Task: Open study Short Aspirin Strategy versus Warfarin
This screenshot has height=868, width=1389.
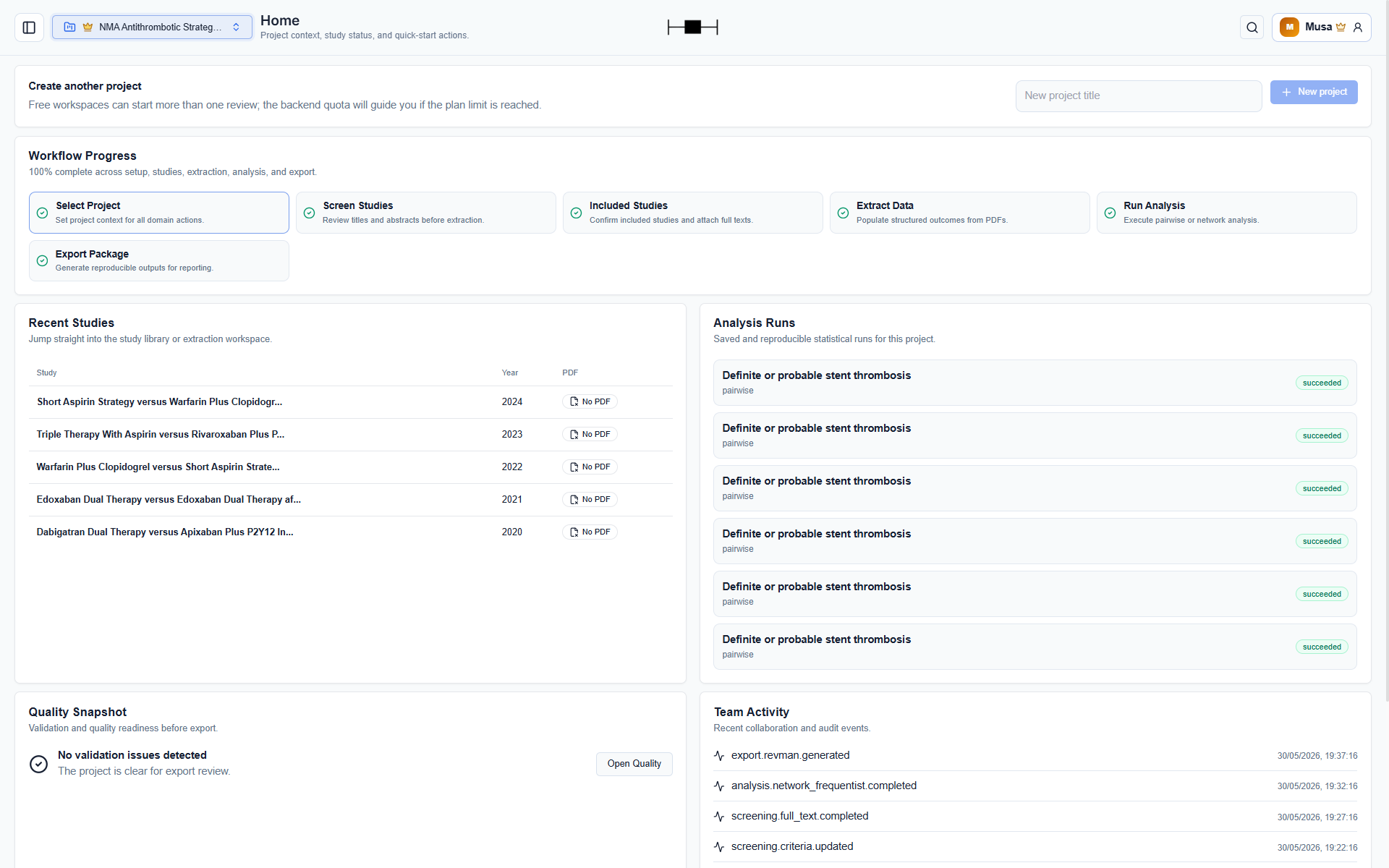Action: tap(159, 402)
